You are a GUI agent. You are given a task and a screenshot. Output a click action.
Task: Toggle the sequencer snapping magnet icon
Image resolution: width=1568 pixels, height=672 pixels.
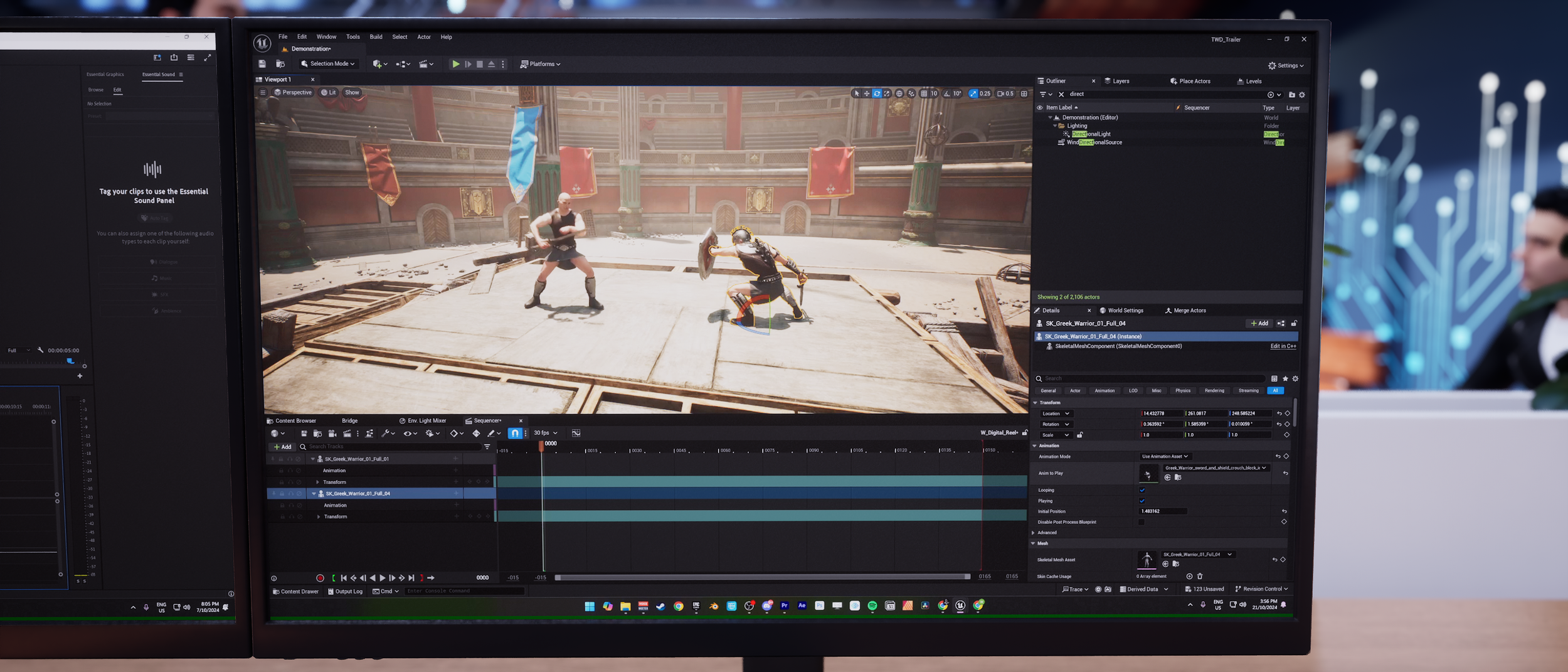514,433
